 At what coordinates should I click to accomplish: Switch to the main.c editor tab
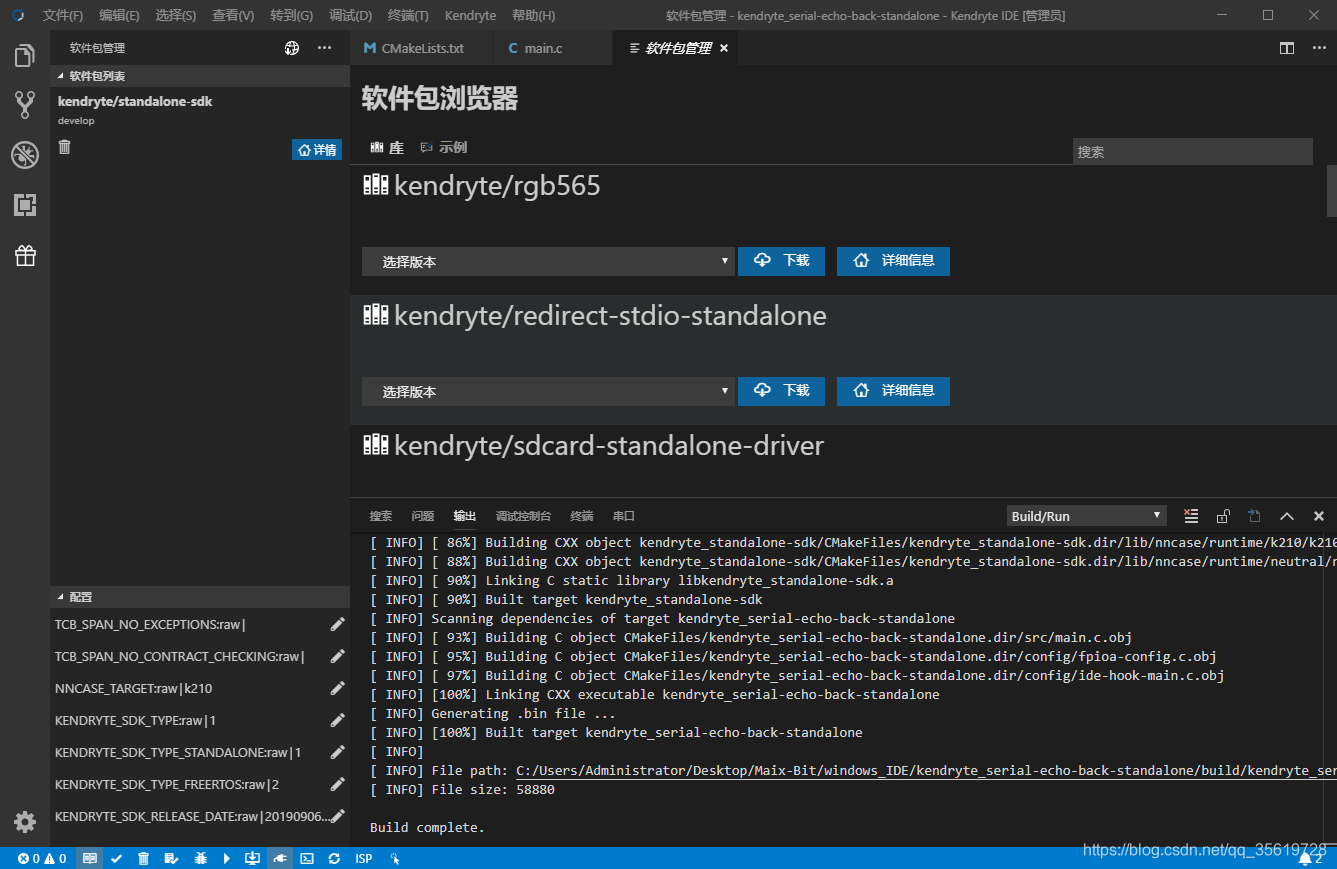(551, 48)
